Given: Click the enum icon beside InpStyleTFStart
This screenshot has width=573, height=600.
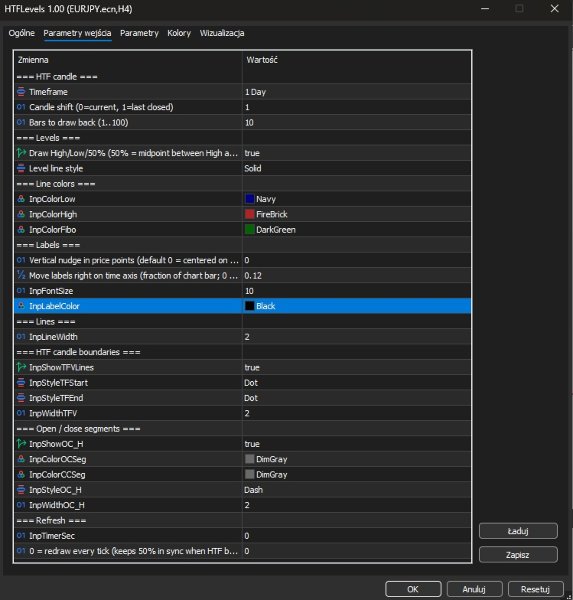Looking at the screenshot, I should tap(21, 383).
